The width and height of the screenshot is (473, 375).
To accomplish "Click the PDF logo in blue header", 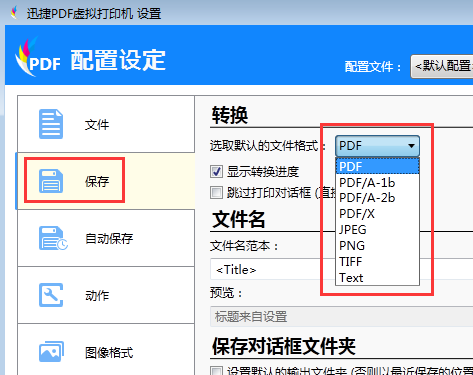I will pos(38,57).
